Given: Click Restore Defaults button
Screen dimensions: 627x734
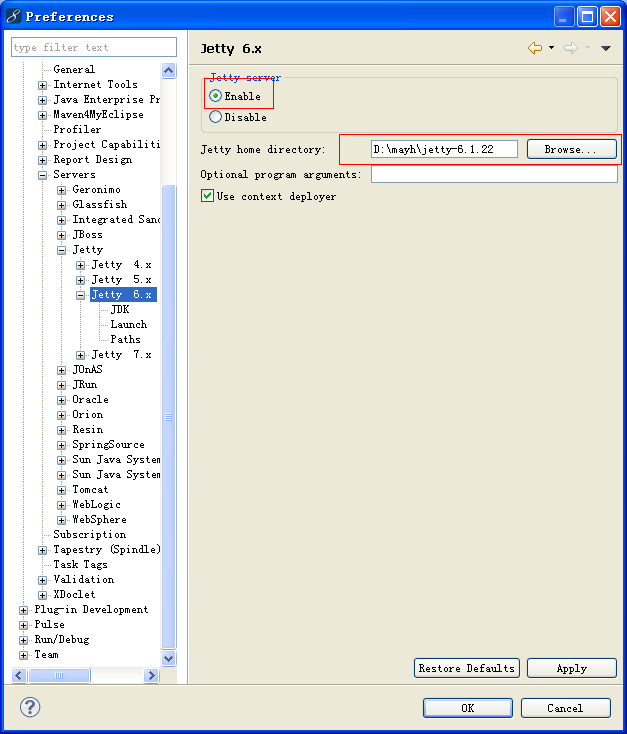Looking at the screenshot, I should click(467, 668).
